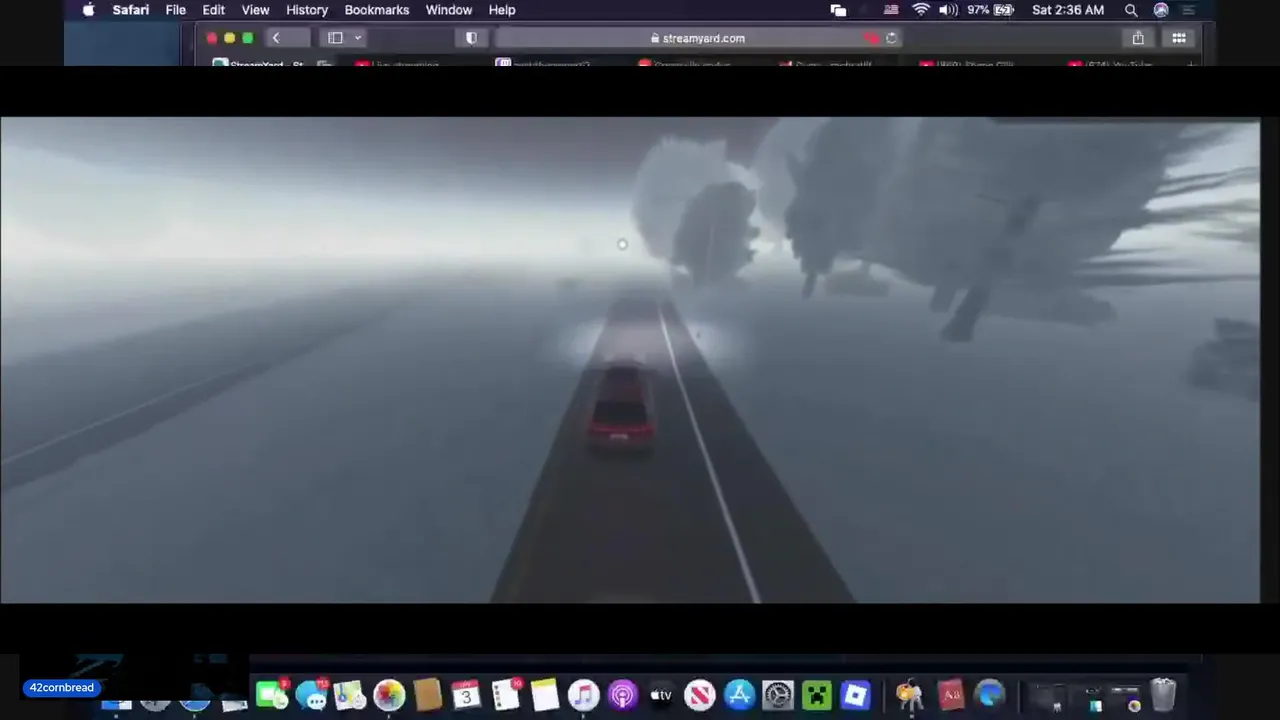Screen dimensions: 1280x720
Task: Click the 42cornbread name badge
Action: point(62,688)
